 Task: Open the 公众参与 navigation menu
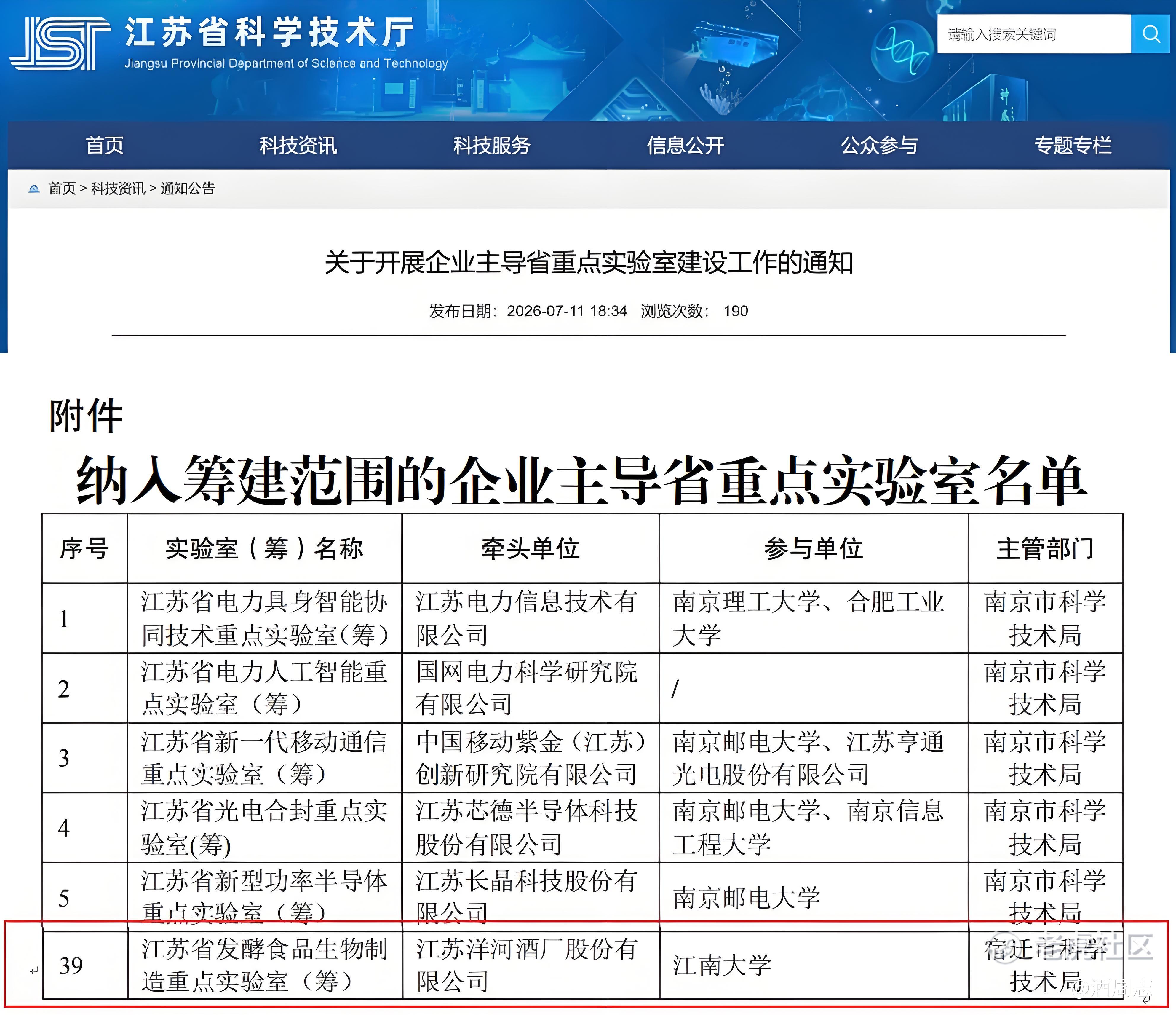879,145
